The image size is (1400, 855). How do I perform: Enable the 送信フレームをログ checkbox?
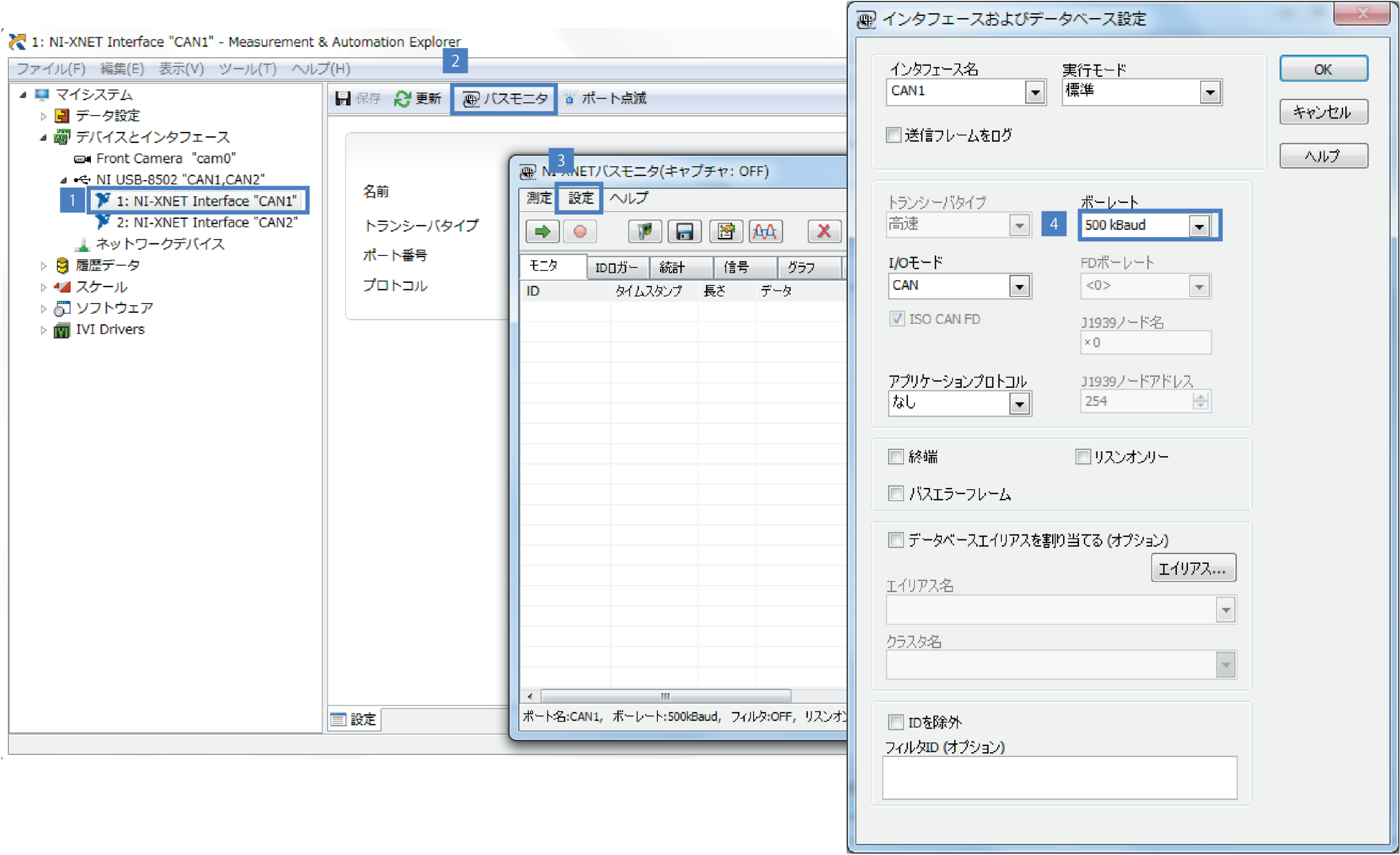pyautogui.click(x=894, y=135)
